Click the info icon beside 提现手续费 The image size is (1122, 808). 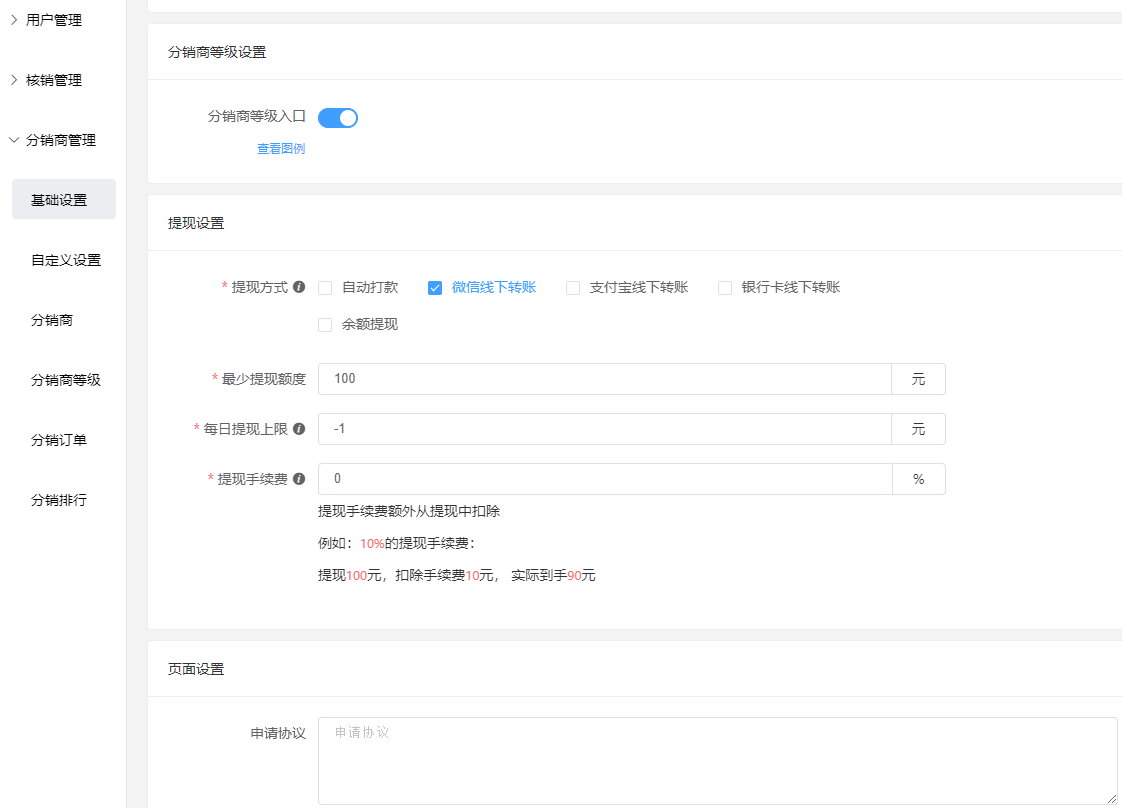(x=299, y=479)
